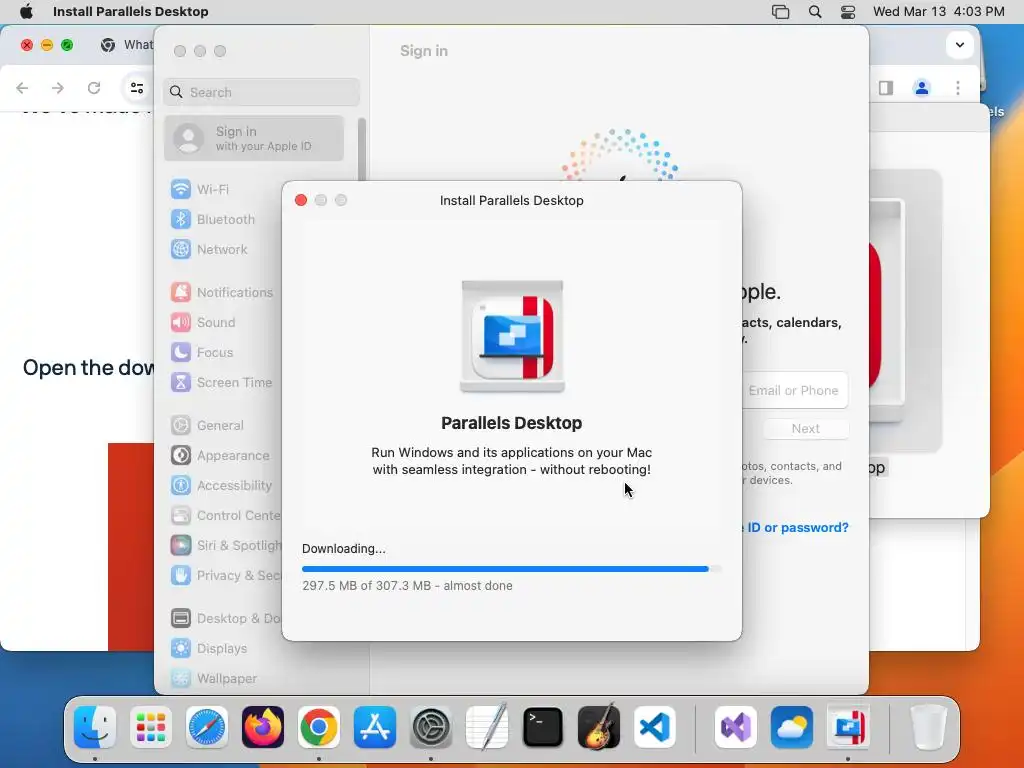
Task: Toggle the Chrome side panel
Action: (886, 88)
